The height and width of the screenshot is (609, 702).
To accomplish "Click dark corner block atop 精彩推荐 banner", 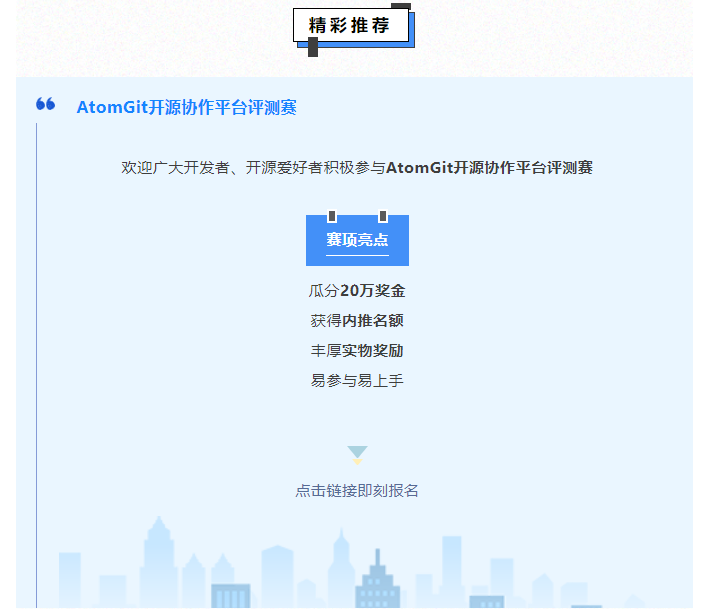I will click(x=400, y=7).
